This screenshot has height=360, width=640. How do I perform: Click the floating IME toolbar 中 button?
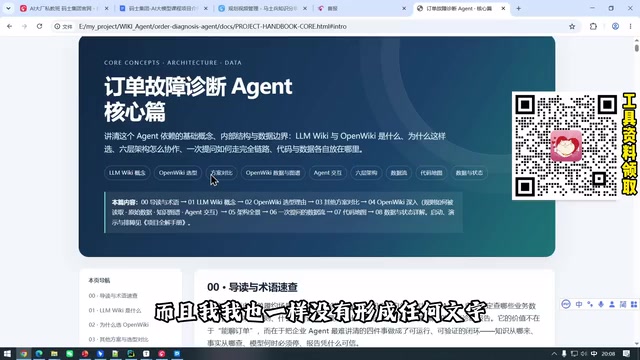pyautogui.click(x=579, y=304)
